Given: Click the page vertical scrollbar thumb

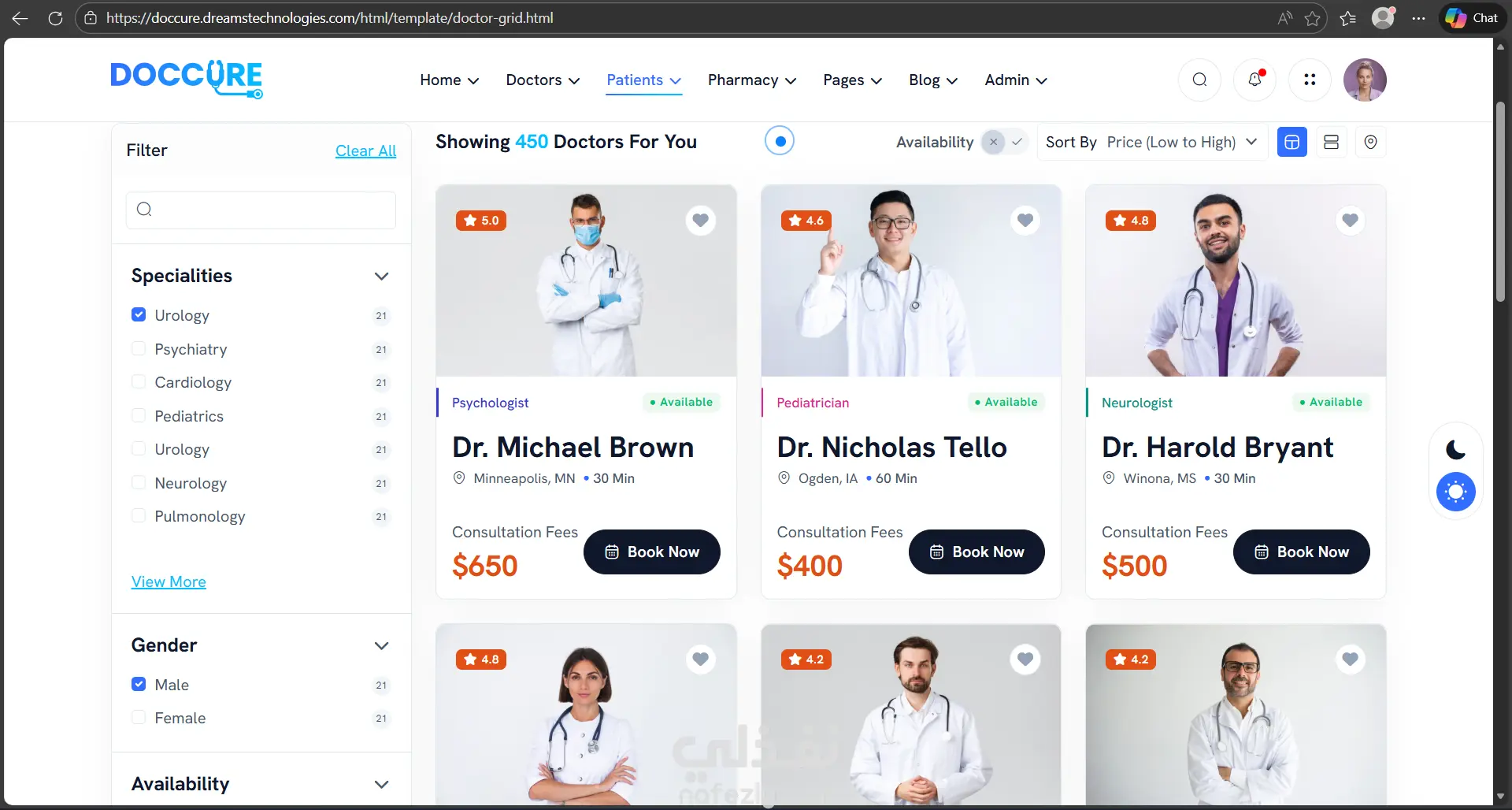Looking at the screenshot, I should (x=1500, y=201).
